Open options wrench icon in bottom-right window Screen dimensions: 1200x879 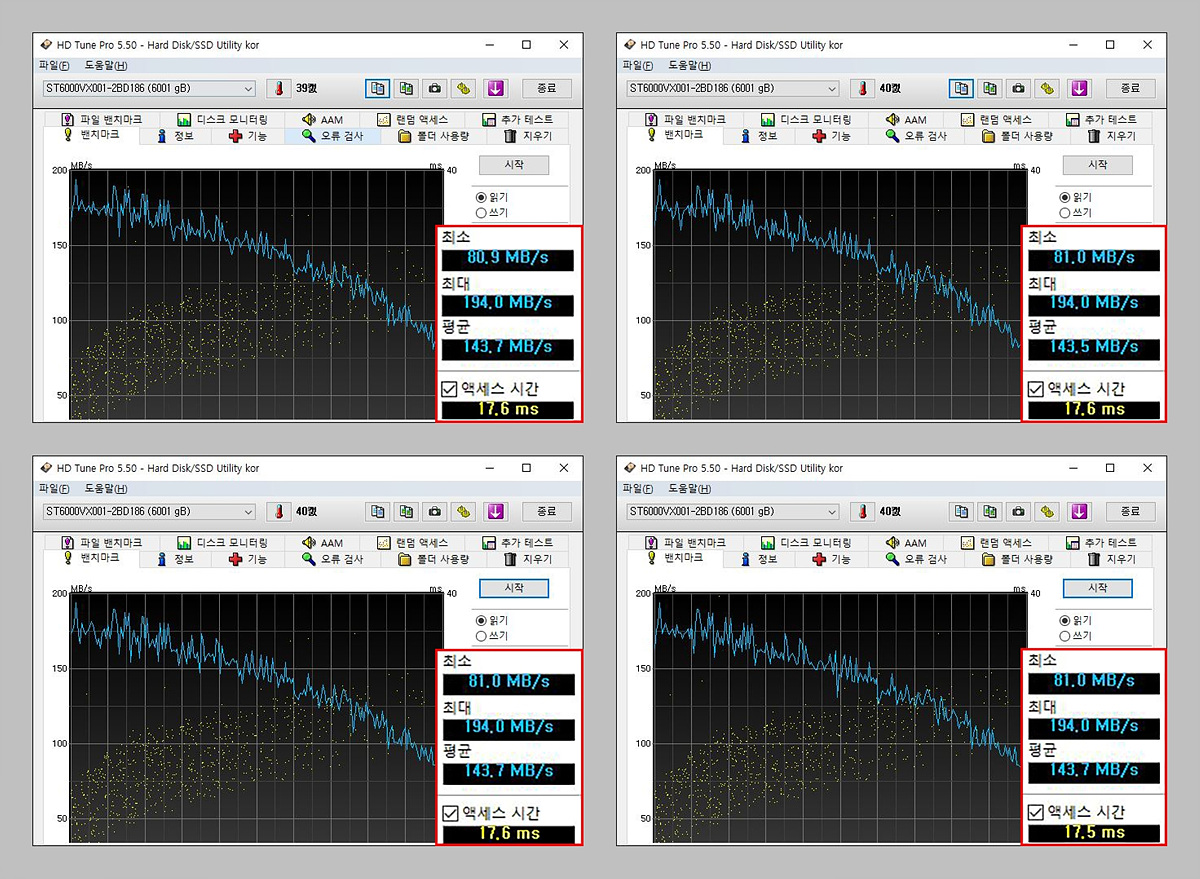[1048, 511]
